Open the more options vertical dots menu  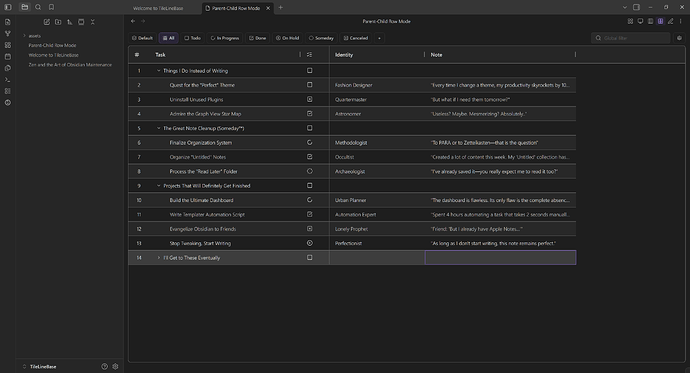coord(681,21)
